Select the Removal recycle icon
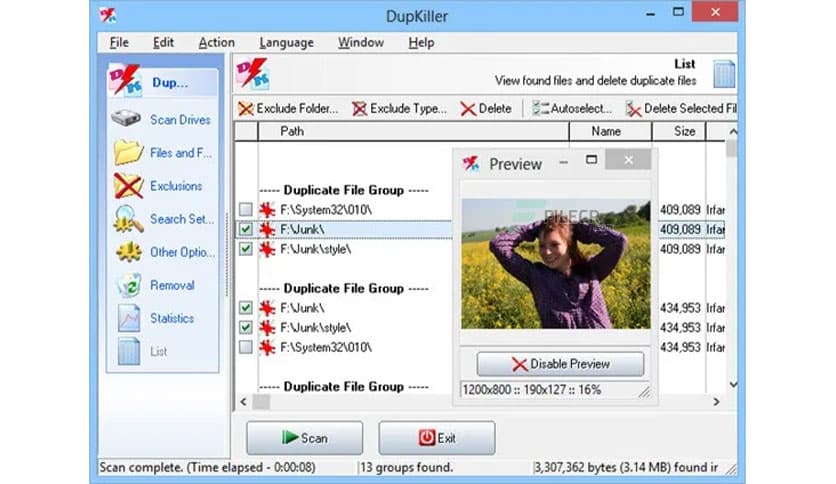This screenshot has height=484, width=836. pyautogui.click(x=128, y=285)
